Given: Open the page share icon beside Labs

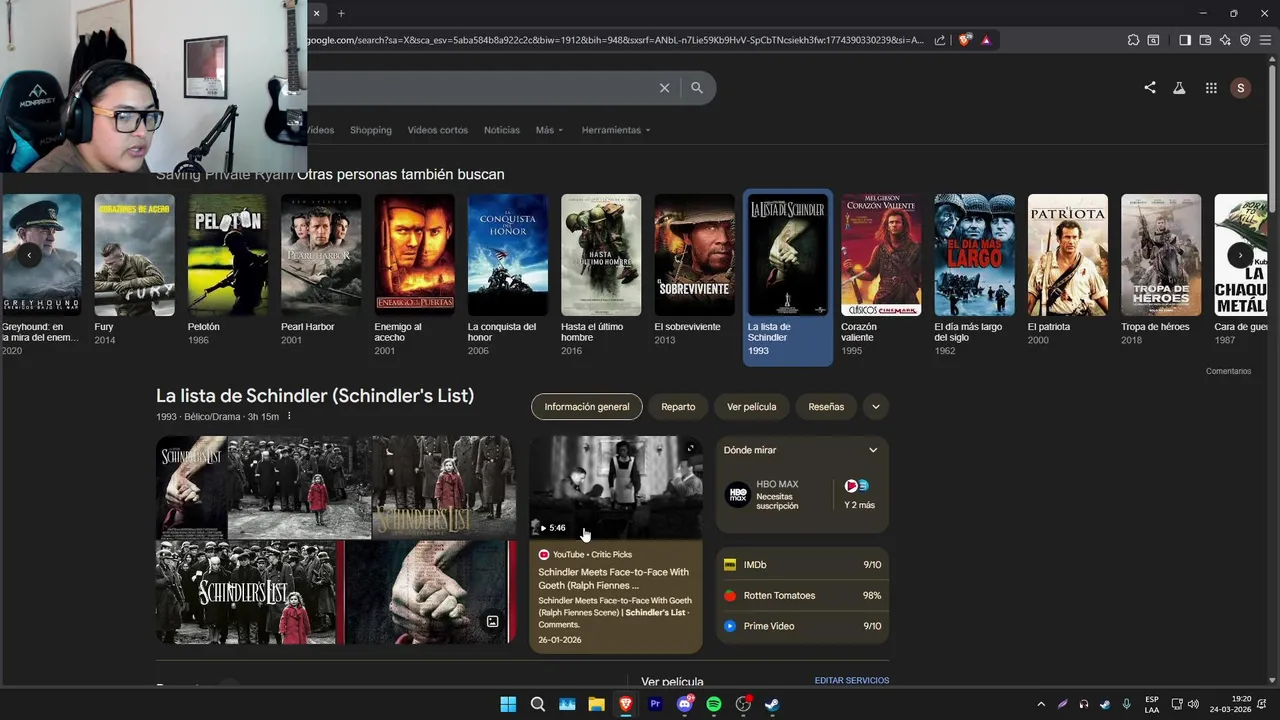Looking at the screenshot, I should [x=1150, y=88].
